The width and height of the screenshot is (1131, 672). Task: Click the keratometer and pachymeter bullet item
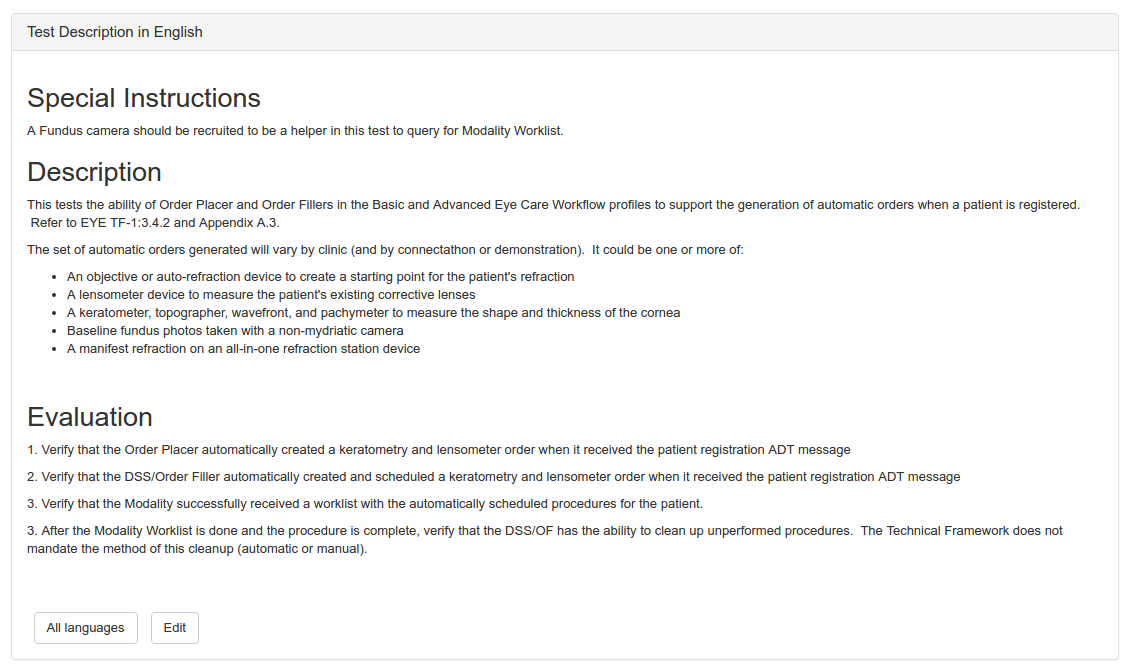(x=373, y=313)
